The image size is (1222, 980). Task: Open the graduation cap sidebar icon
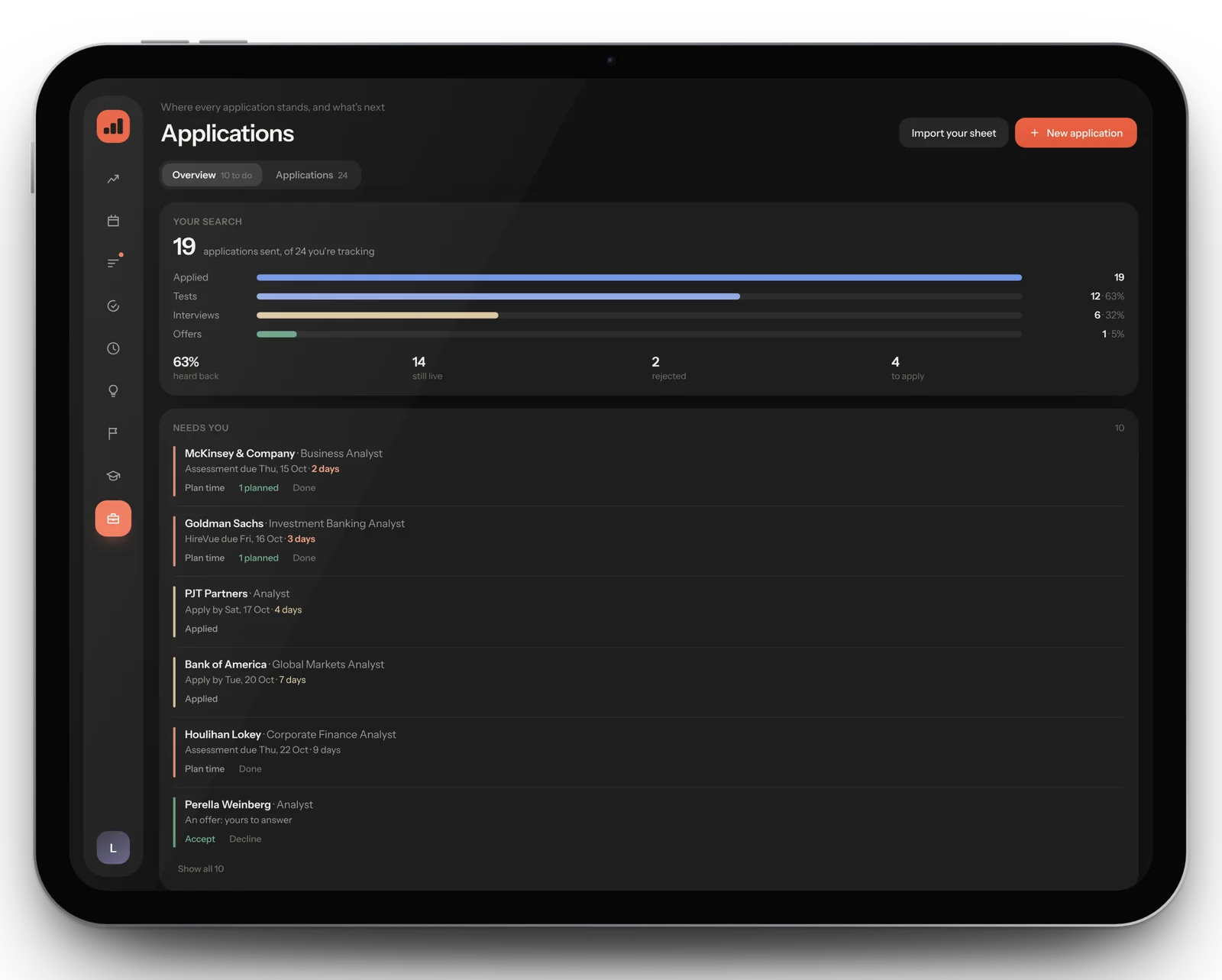pyautogui.click(x=113, y=475)
